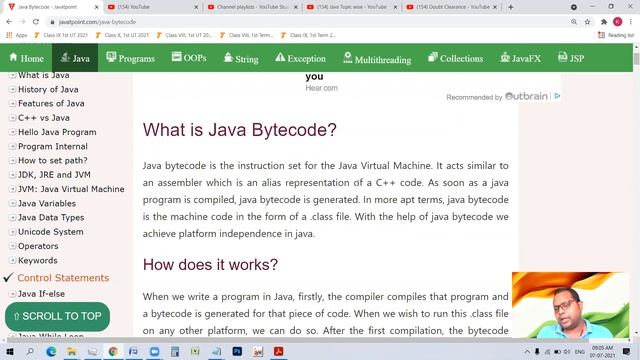Show hidden system tray icons
Screen dimensions: 640x360
[x=527, y=351]
